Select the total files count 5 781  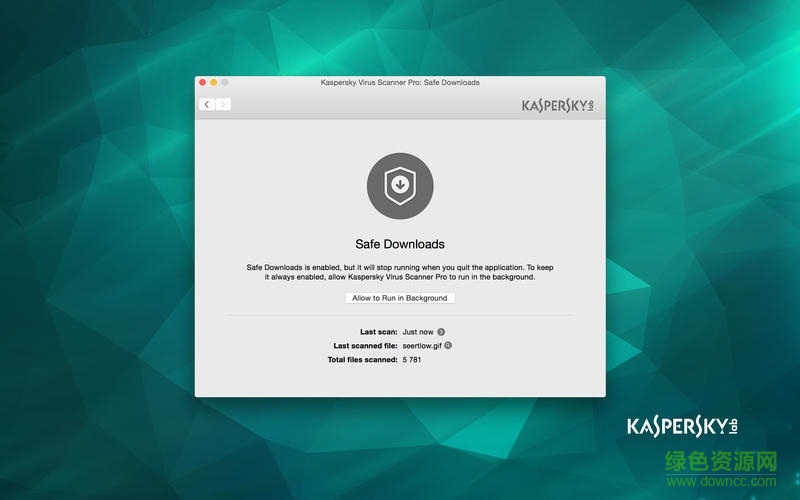pyautogui.click(x=412, y=359)
